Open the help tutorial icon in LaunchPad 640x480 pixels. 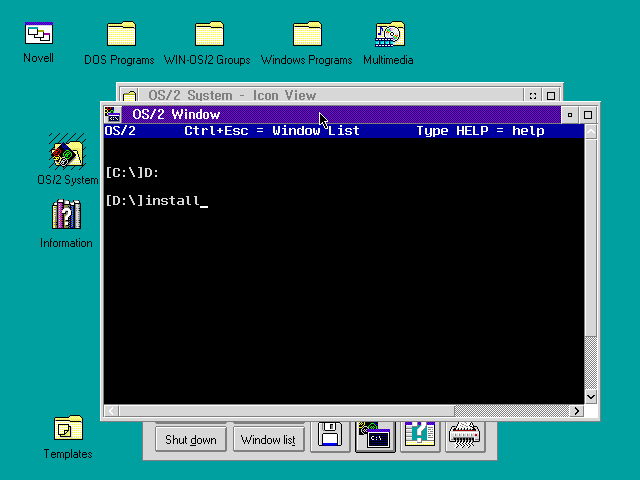coord(420,437)
